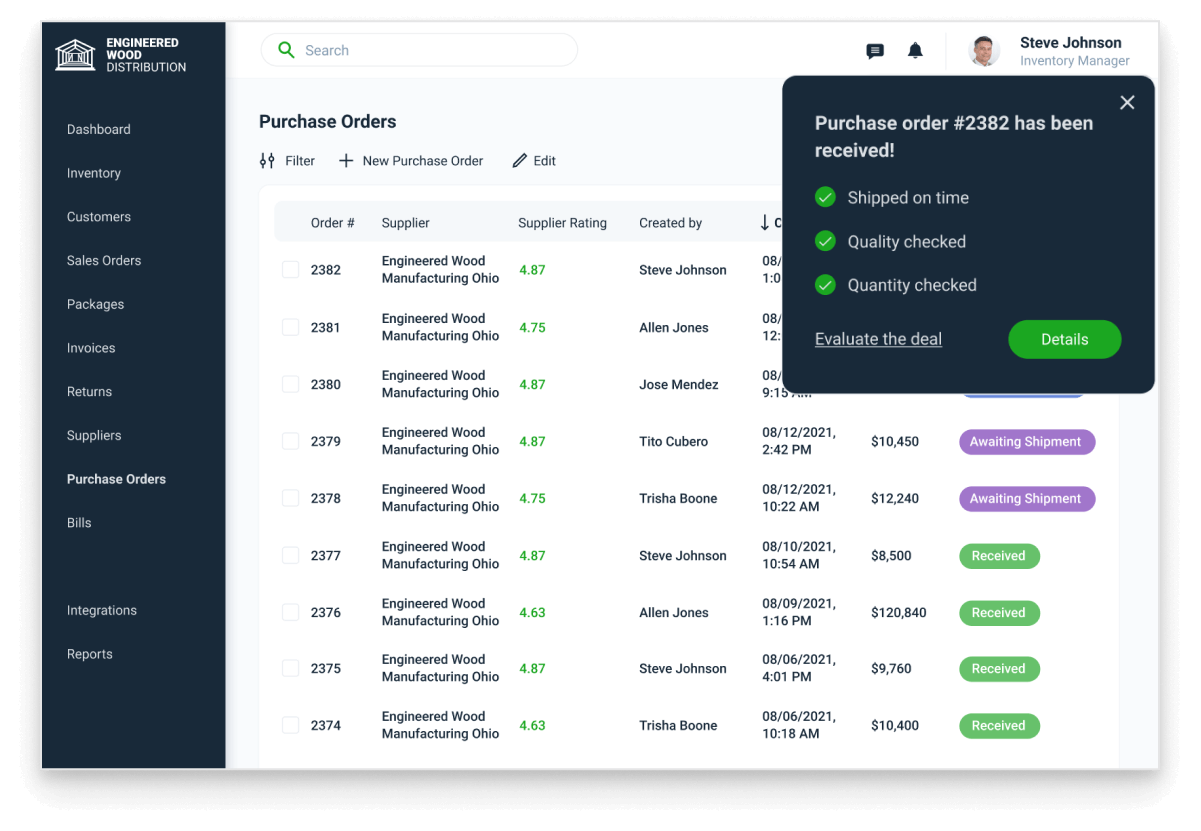This screenshot has height=831, width=1201.
Task: Click the Edit pencil icon
Action: (519, 161)
